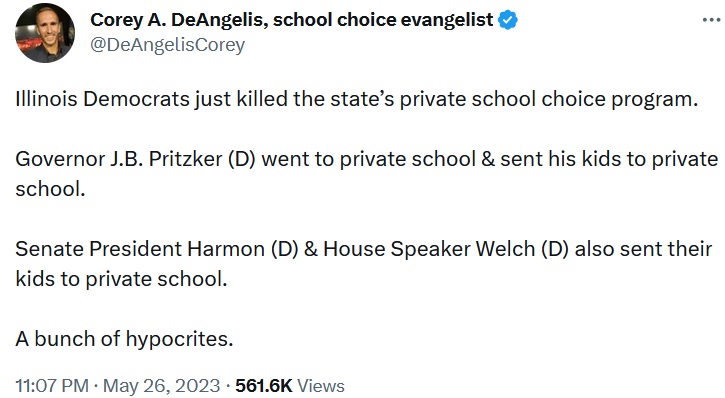The width and height of the screenshot is (725, 398).
Task: Click the May 26, 2023 date
Action: pos(161,386)
